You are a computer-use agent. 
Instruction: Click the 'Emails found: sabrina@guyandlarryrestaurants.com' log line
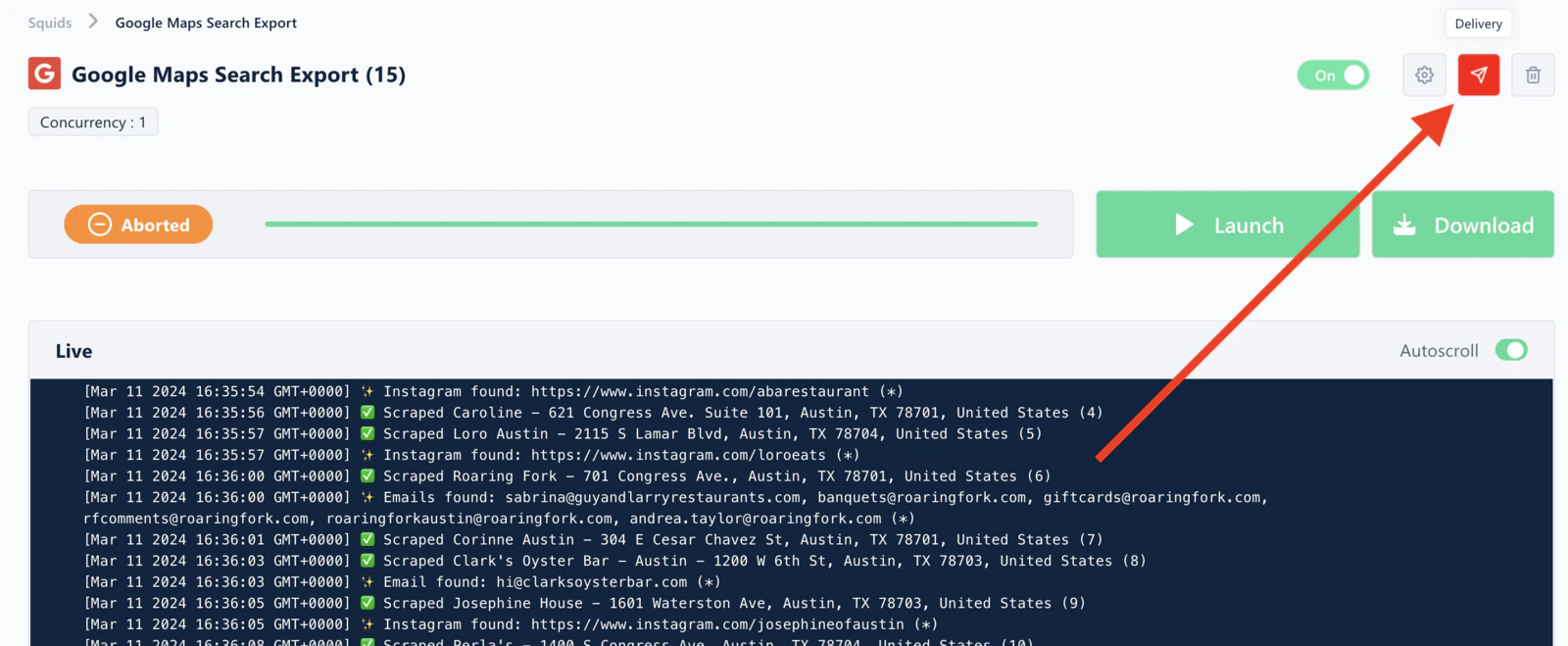676,508
